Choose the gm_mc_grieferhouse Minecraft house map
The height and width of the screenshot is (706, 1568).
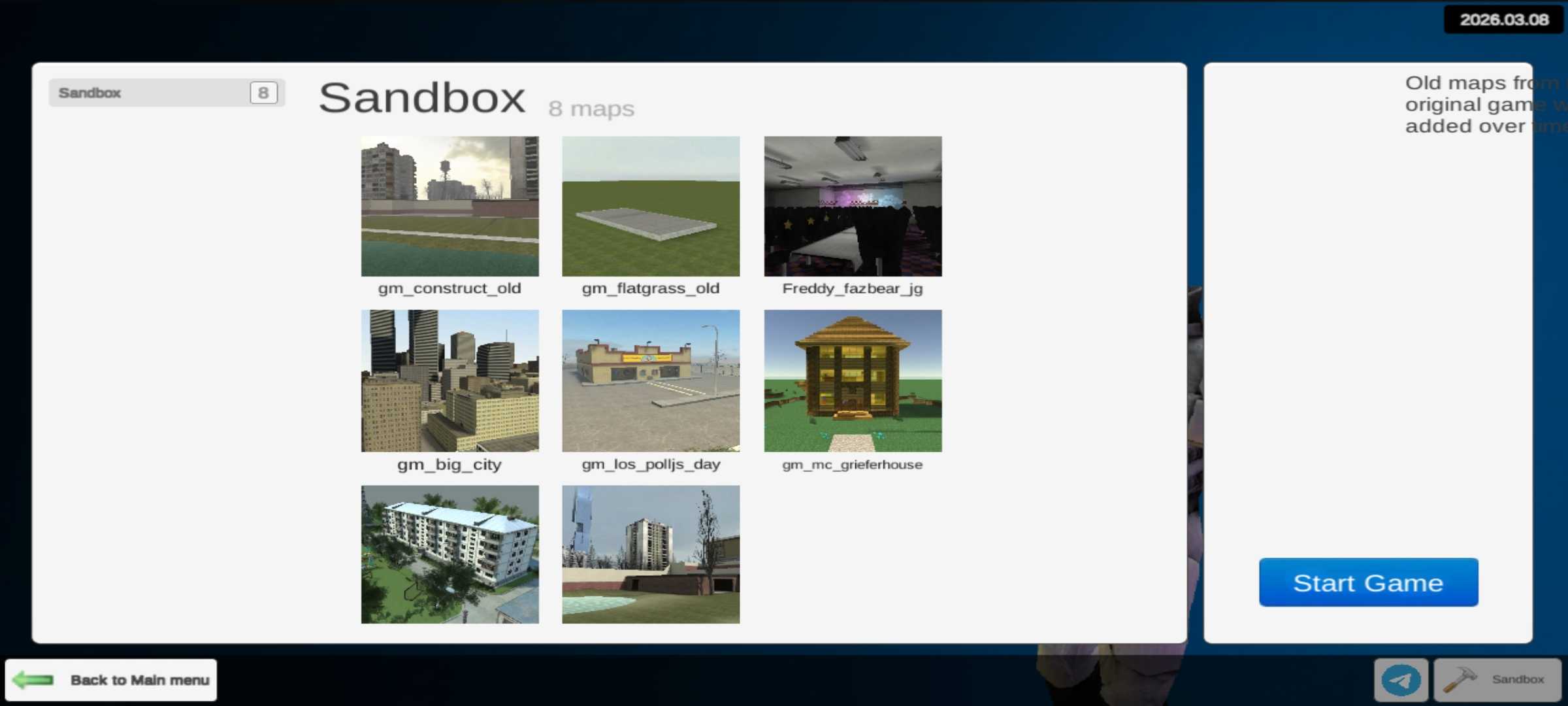point(853,380)
